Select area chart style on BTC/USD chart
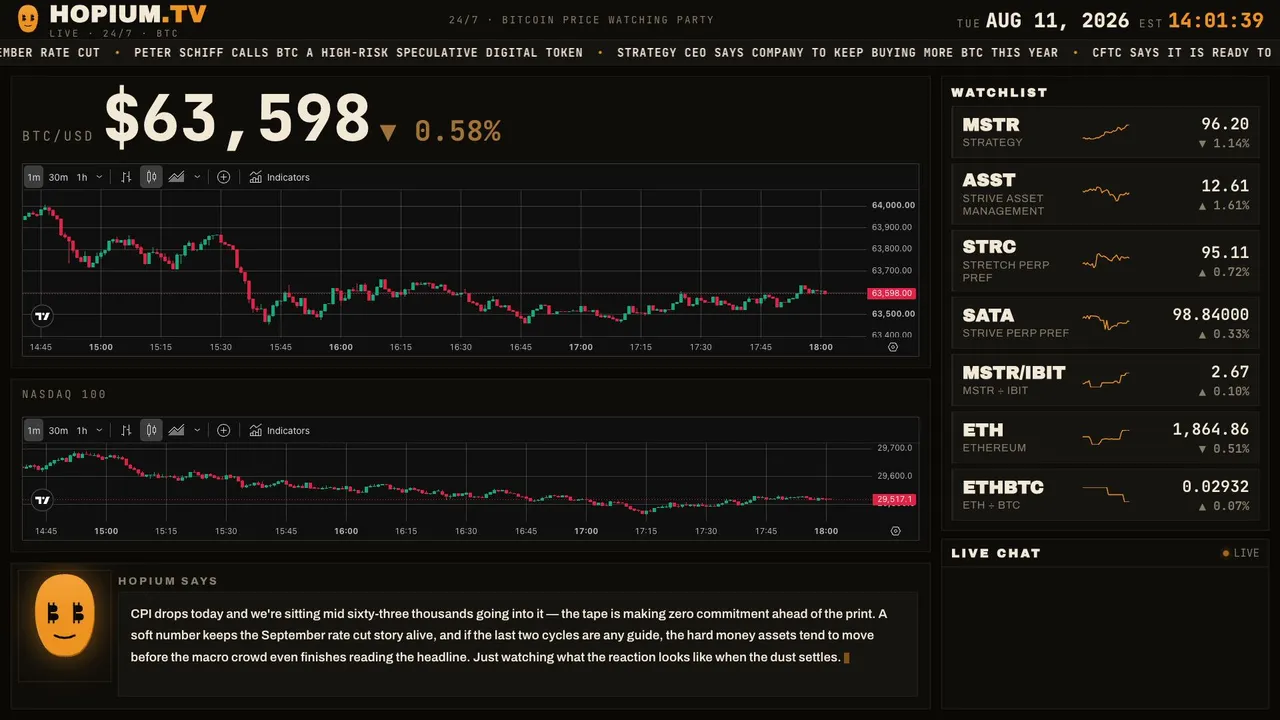The width and height of the screenshot is (1280, 720). [x=176, y=177]
